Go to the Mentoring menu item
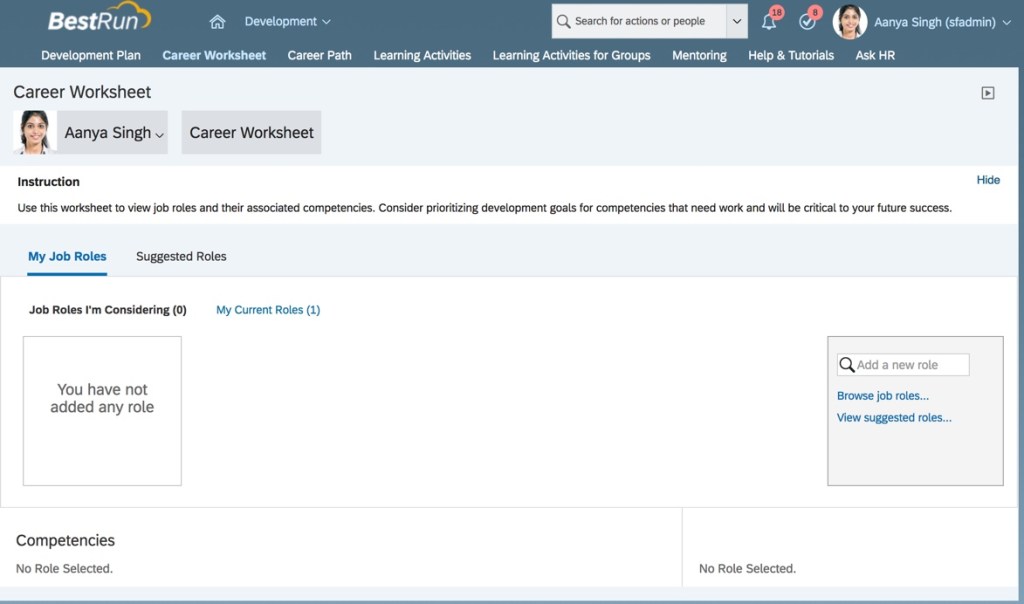This screenshot has height=604, width=1024. (x=699, y=55)
